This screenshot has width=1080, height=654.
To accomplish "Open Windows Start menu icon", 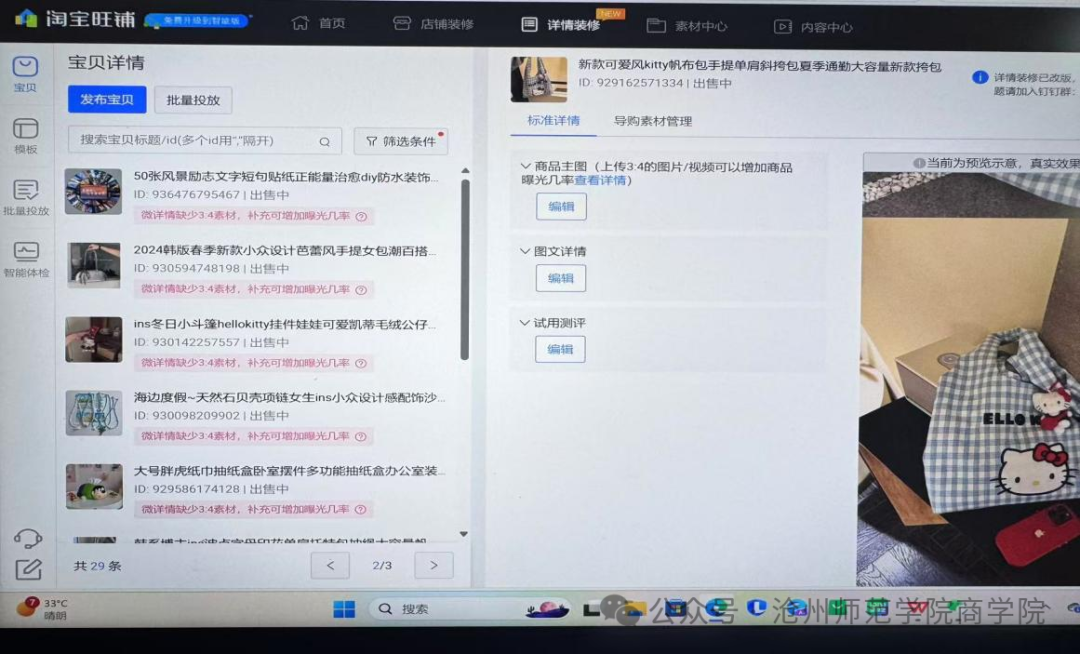I will 343,608.
